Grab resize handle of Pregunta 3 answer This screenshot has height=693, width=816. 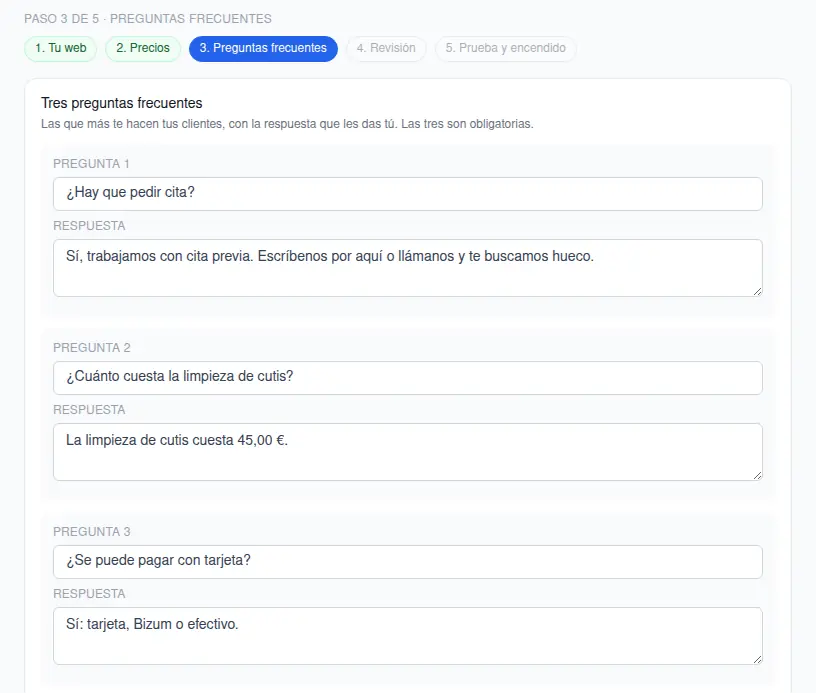[x=758, y=660]
